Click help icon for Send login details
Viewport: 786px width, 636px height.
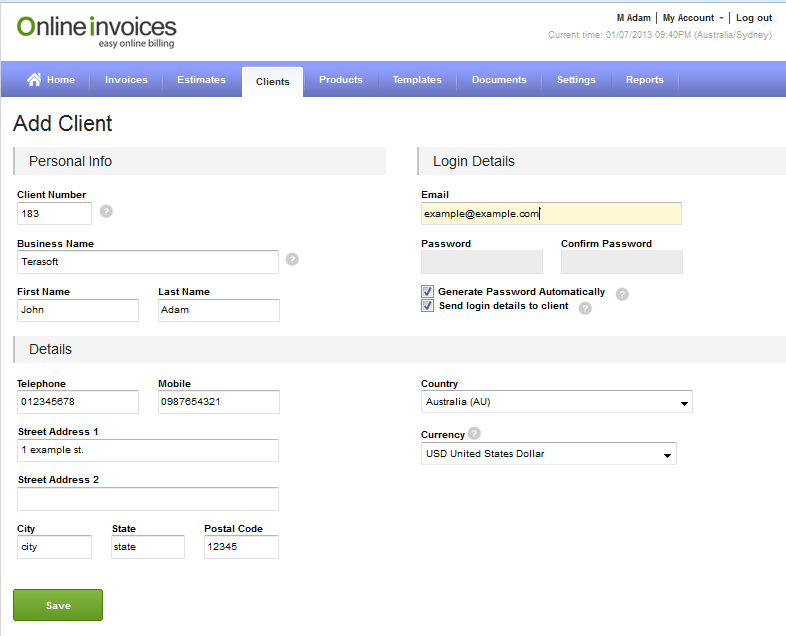pos(585,308)
